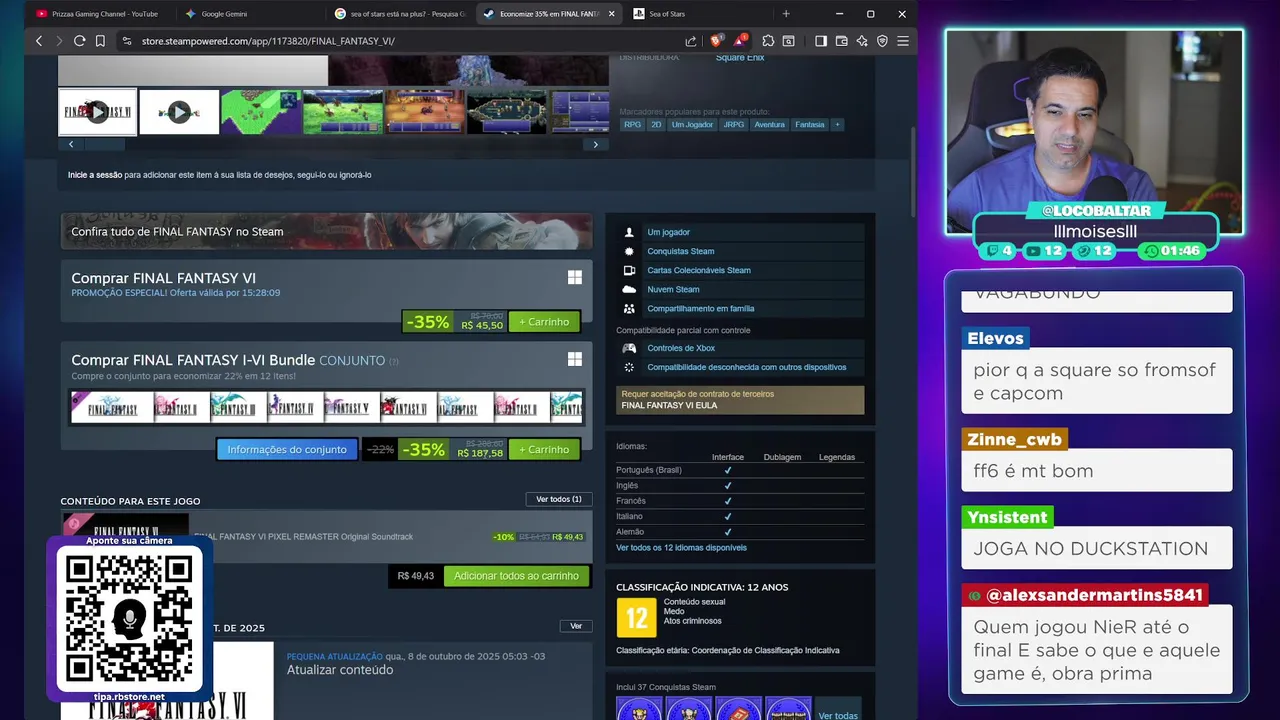Click the 2D tag
Image resolution: width=1280 pixels, height=720 pixels.
(x=656, y=125)
